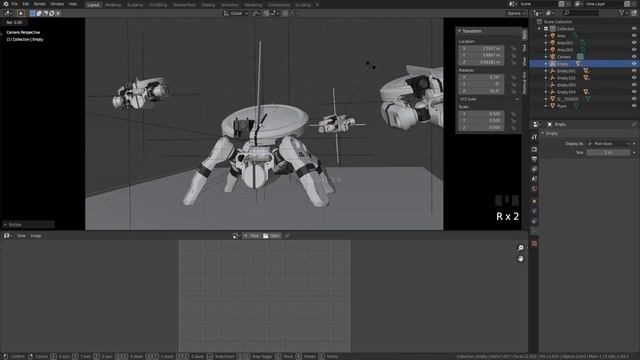
Task: Select the Area light in the outliner
Action: pyautogui.click(x=562, y=36)
